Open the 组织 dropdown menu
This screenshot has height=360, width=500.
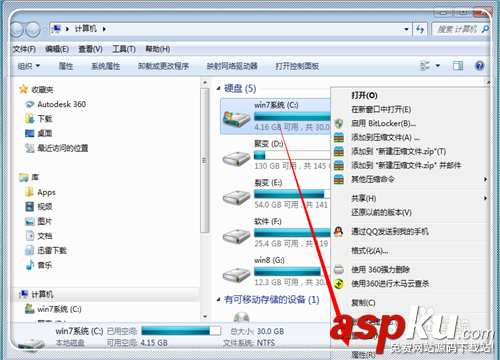(x=29, y=66)
